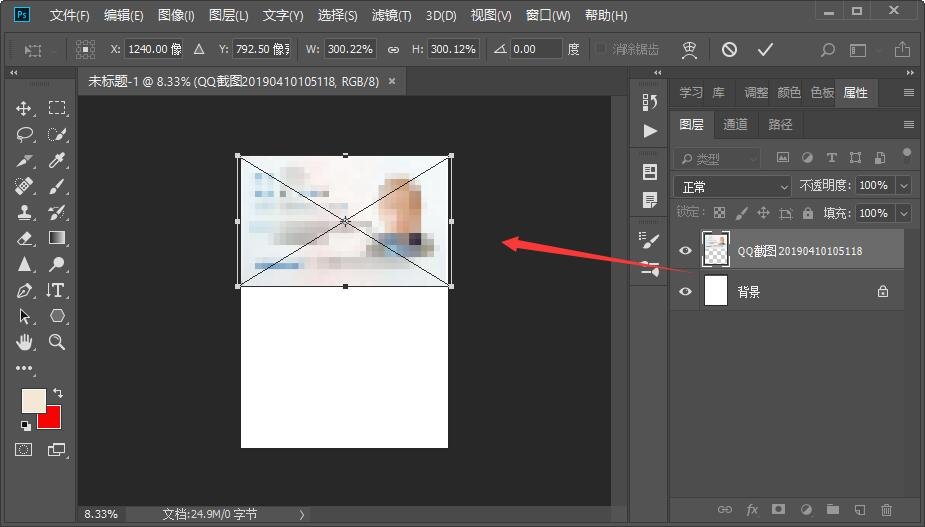Expand the 不透明度 opacity dropdown
The width and height of the screenshot is (925, 527).
point(904,186)
